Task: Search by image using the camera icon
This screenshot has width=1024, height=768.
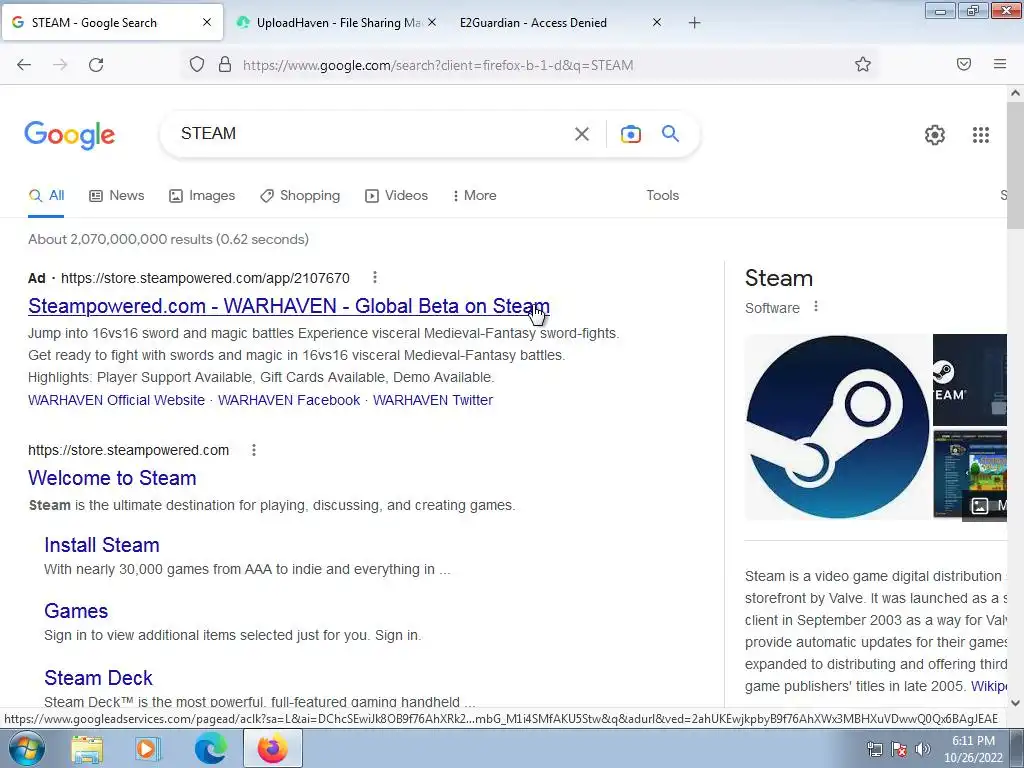Action: [x=630, y=134]
